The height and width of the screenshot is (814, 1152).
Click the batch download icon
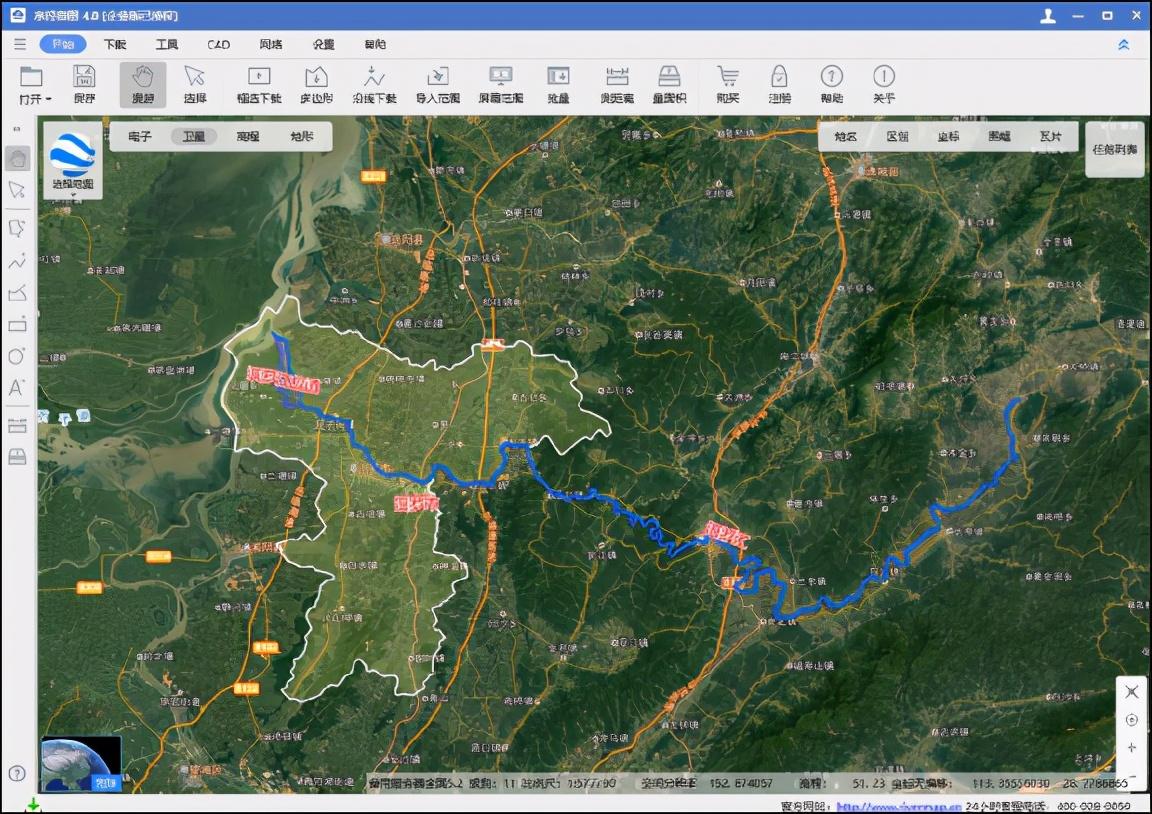(558, 76)
